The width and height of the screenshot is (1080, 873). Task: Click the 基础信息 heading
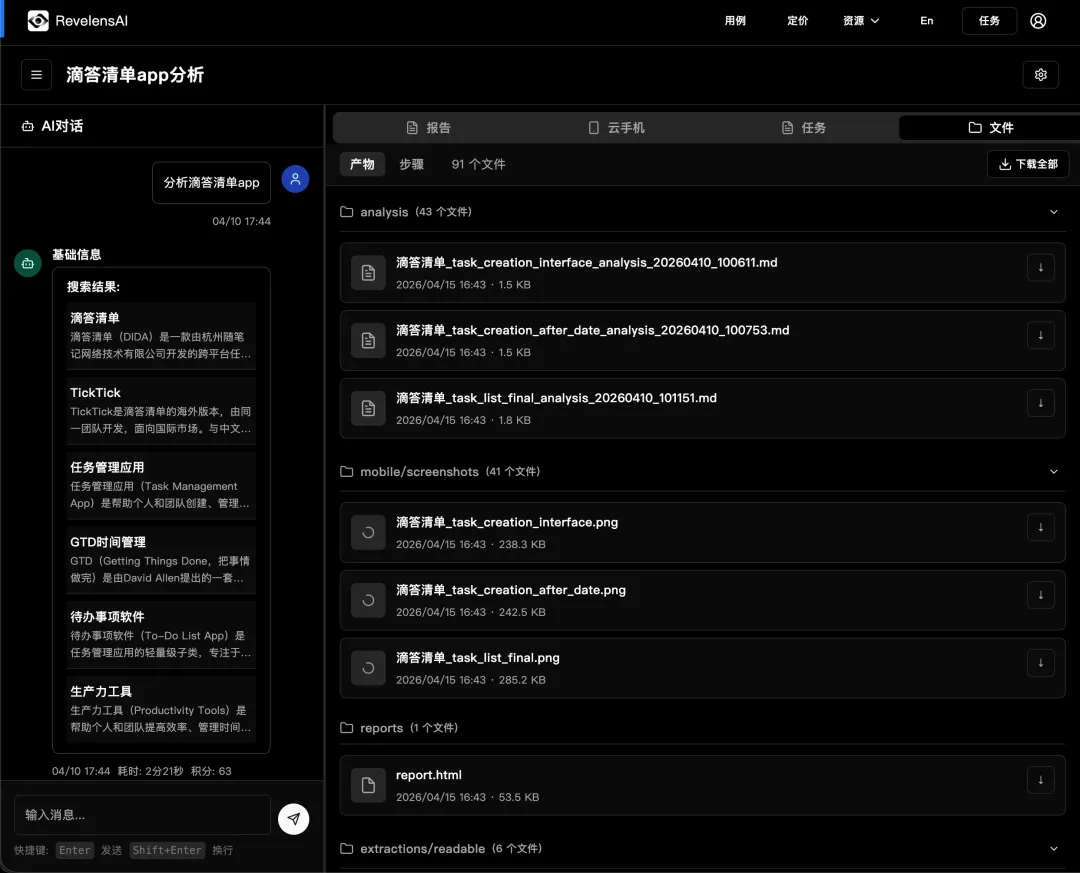[76, 254]
